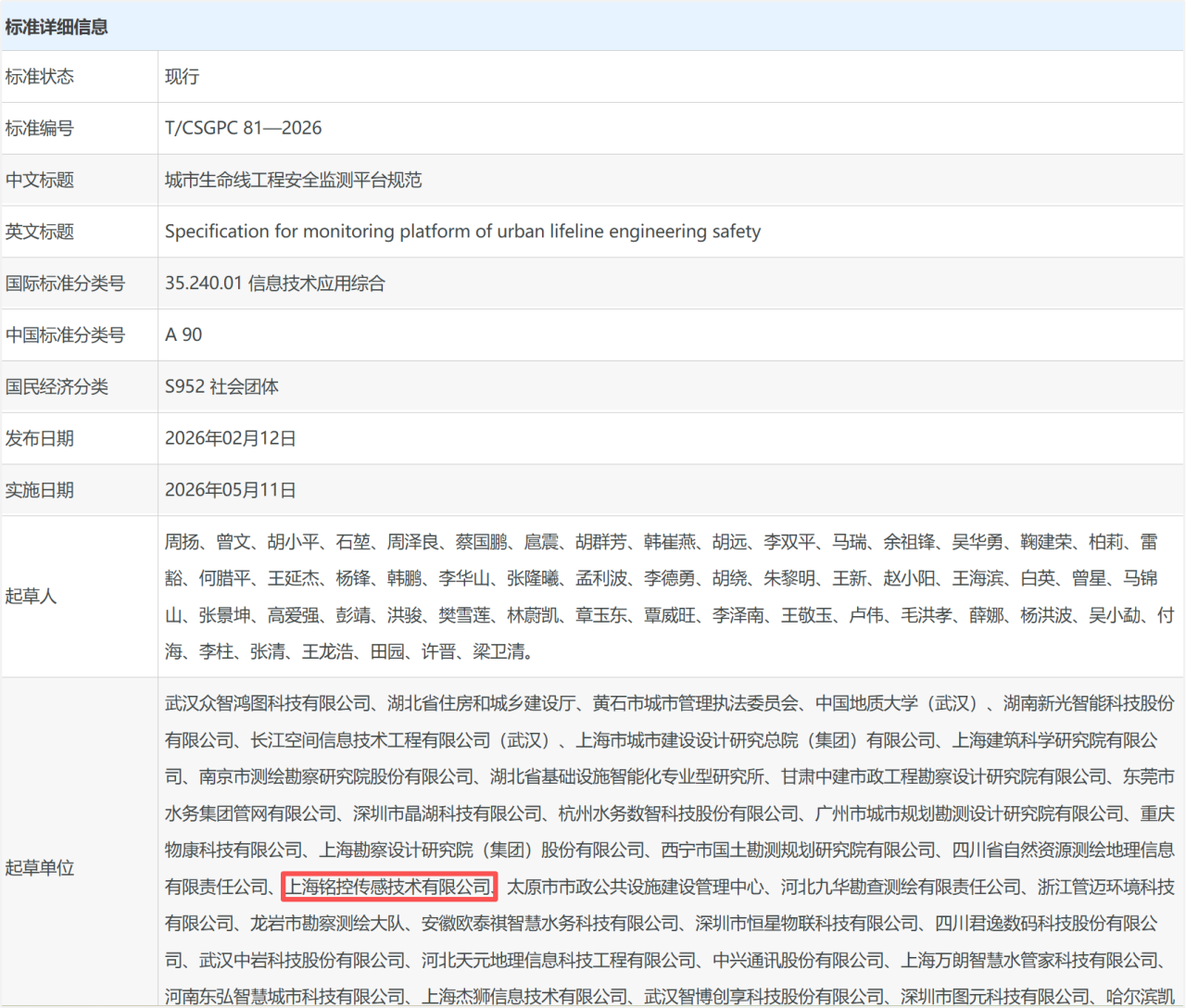Click the 国民经济分类 row label
The width and height of the screenshot is (1186, 1008).
pyautogui.click(x=57, y=386)
